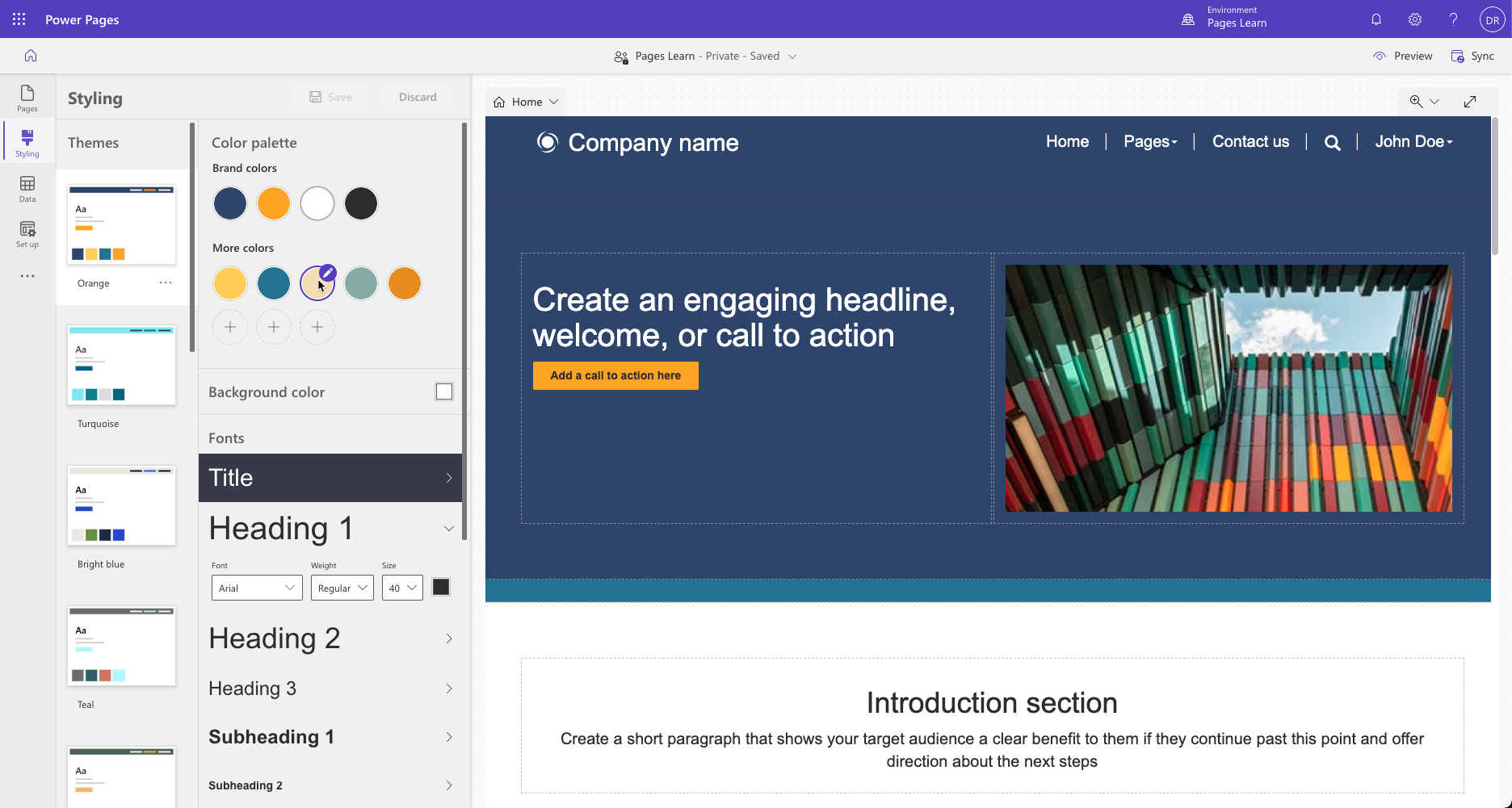
Task: Select the yellow swatch under More colors
Action: point(230,283)
